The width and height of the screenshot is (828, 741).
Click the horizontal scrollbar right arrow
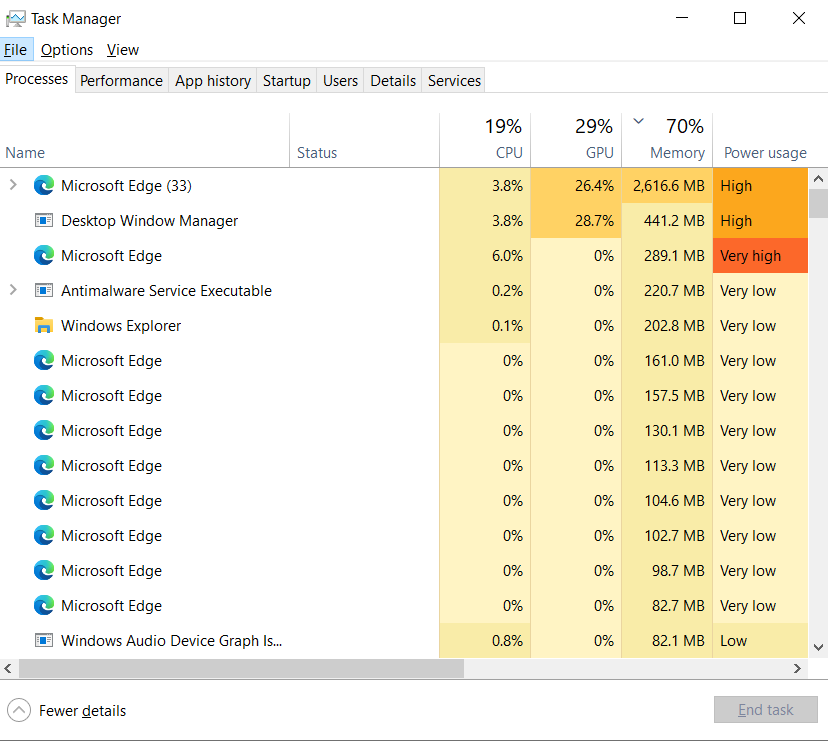coord(798,669)
